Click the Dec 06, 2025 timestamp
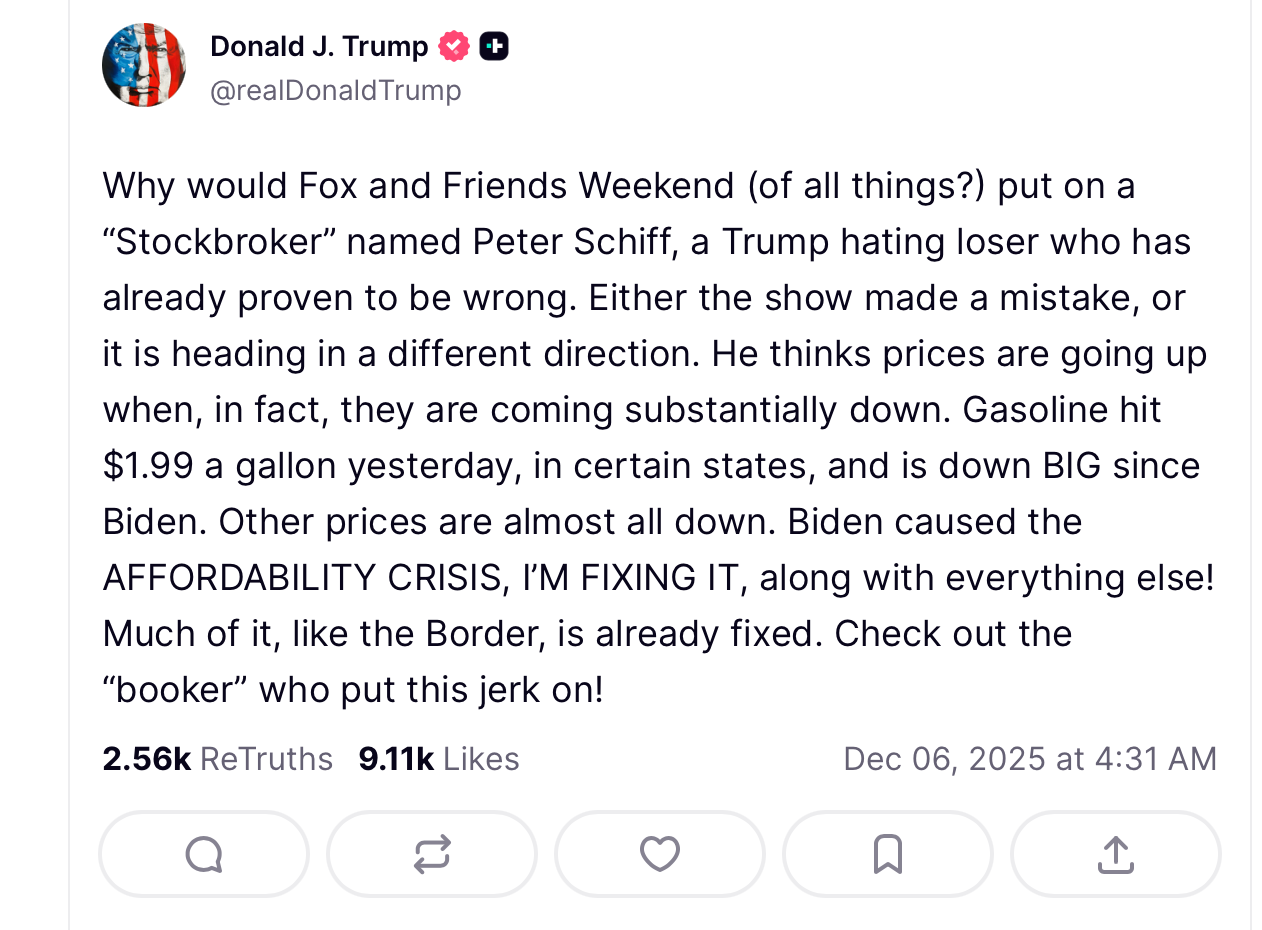The height and width of the screenshot is (930, 1262). 1030,759
